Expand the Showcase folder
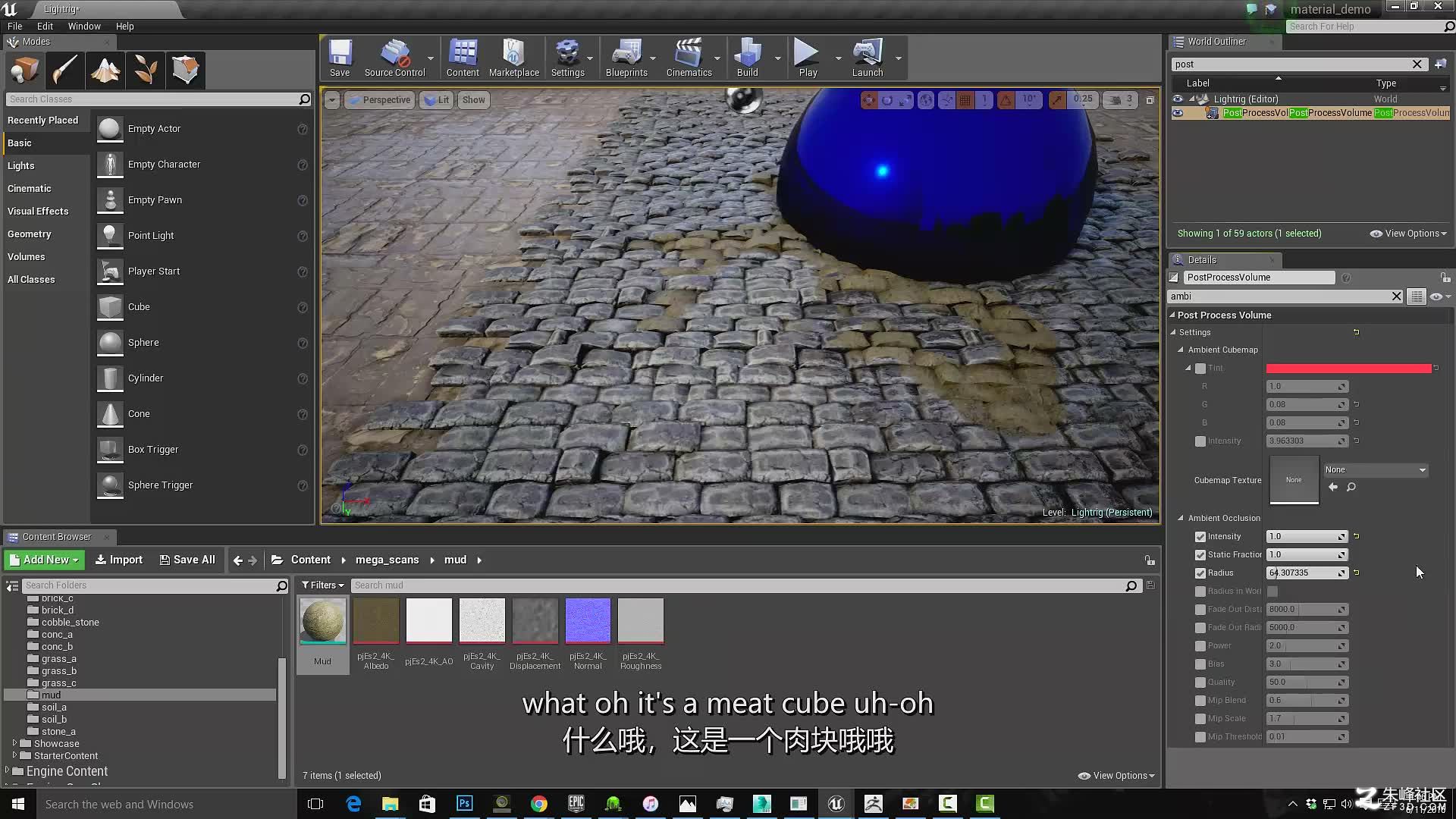The image size is (1456, 819). pyautogui.click(x=14, y=743)
